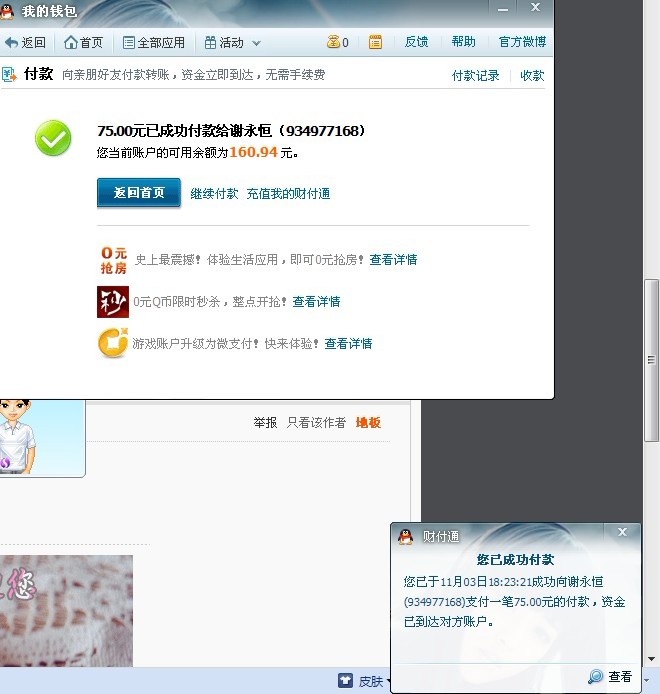Click the orange 地板 floor label
The height and width of the screenshot is (694, 660).
(x=368, y=423)
